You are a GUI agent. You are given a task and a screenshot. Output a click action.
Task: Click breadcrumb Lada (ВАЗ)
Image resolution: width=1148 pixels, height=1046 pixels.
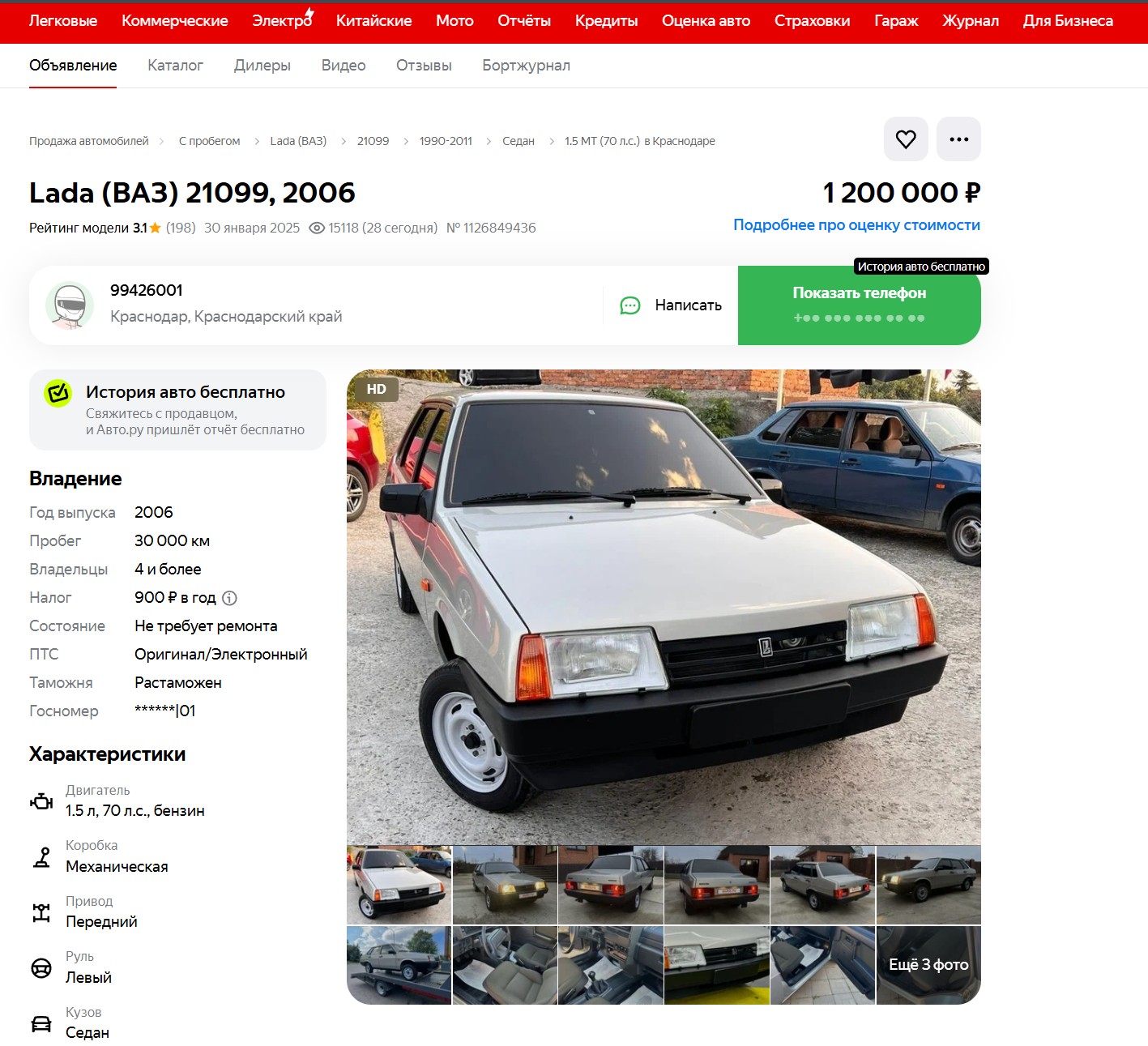[298, 141]
